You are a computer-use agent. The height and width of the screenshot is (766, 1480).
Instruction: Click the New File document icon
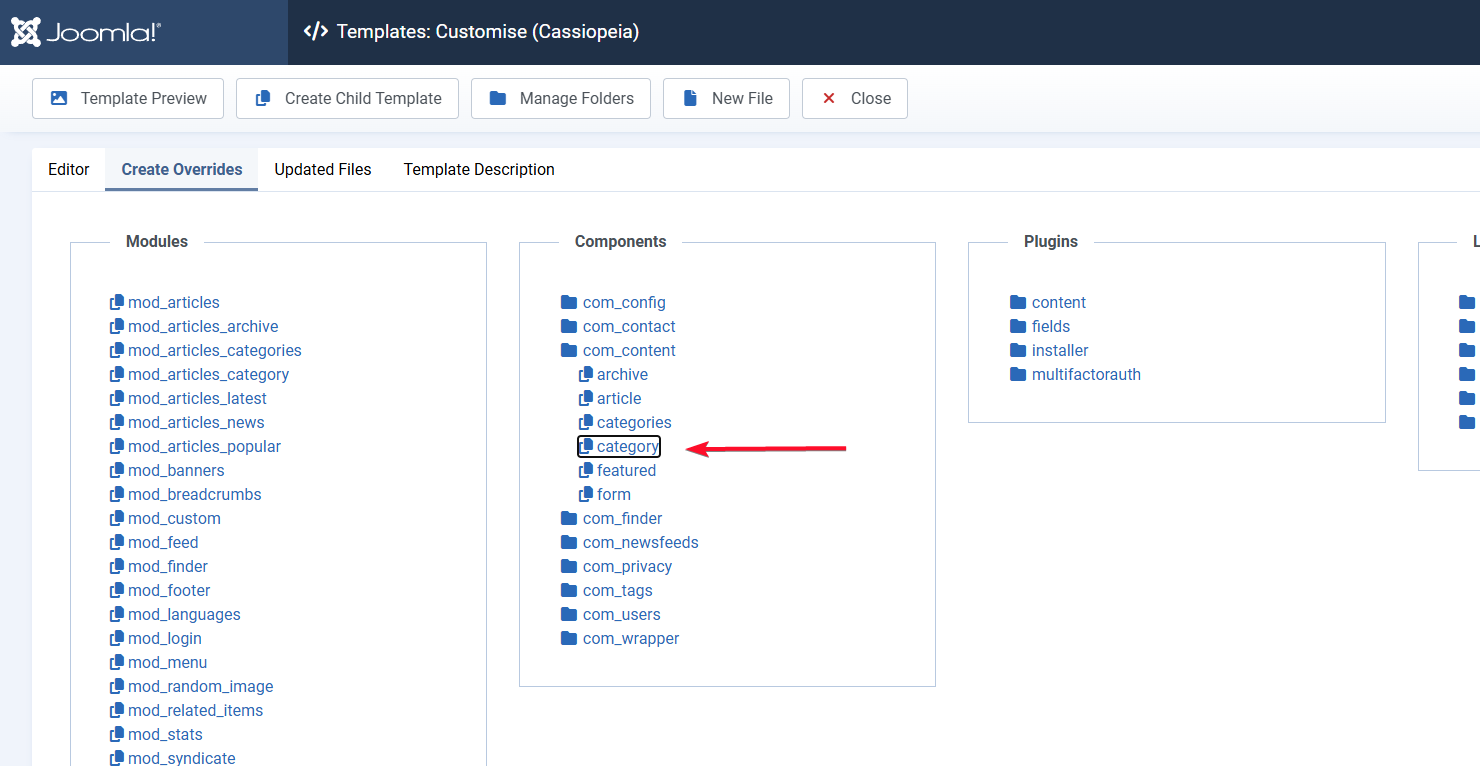point(690,98)
